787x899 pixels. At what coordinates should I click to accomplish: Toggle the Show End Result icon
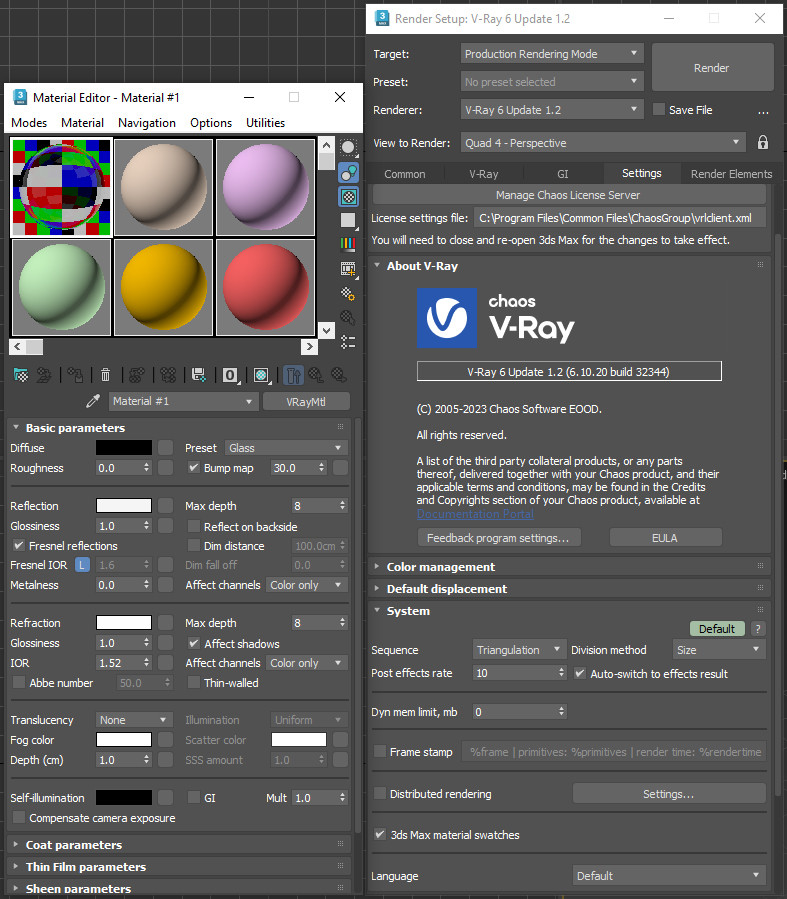click(x=293, y=375)
